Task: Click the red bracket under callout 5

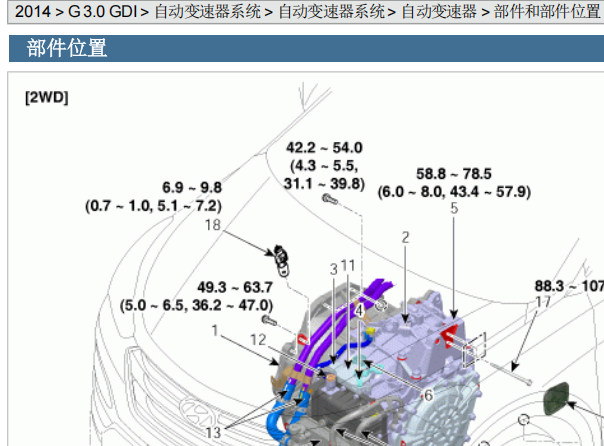Action: click(x=448, y=335)
